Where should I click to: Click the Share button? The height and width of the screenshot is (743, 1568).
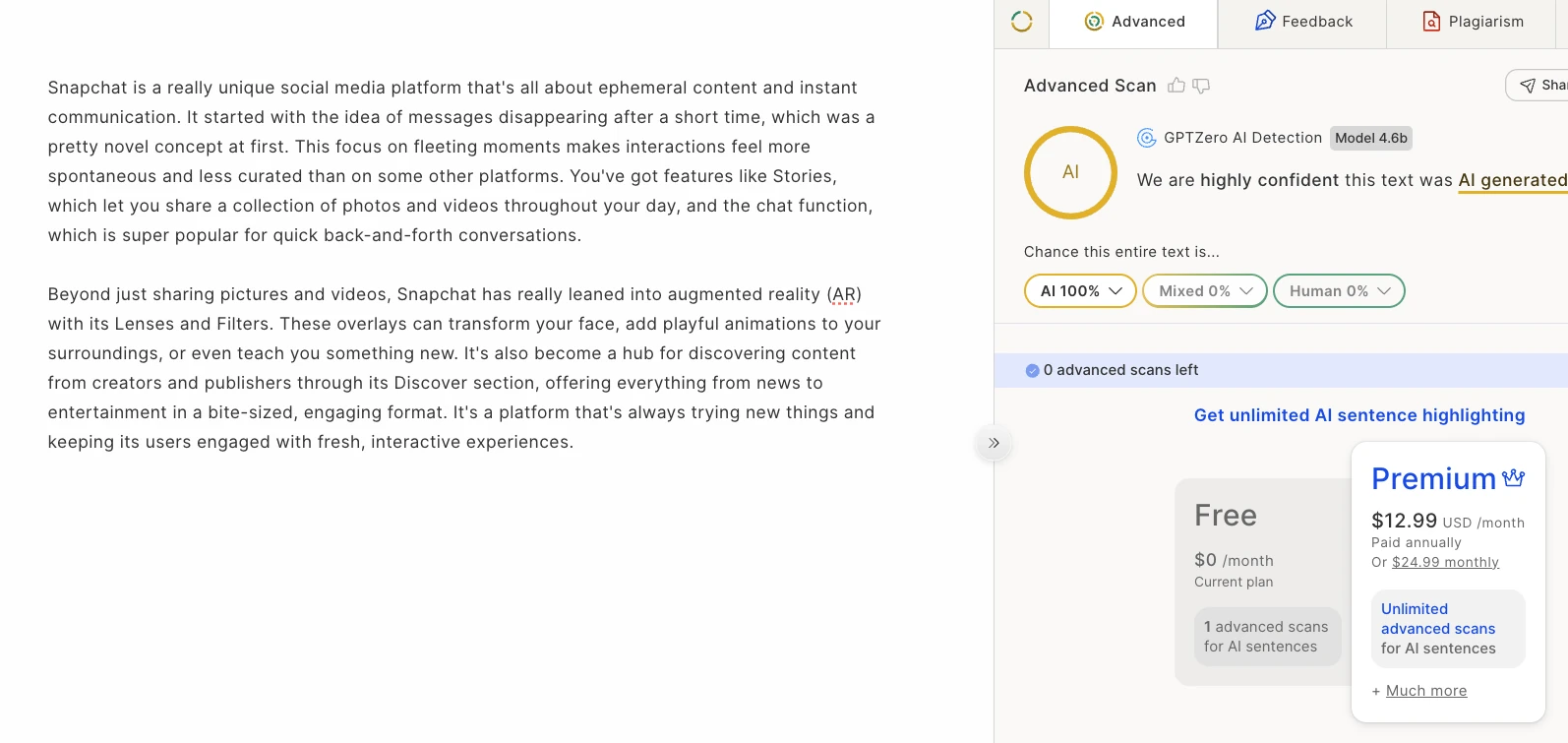[x=1540, y=86]
